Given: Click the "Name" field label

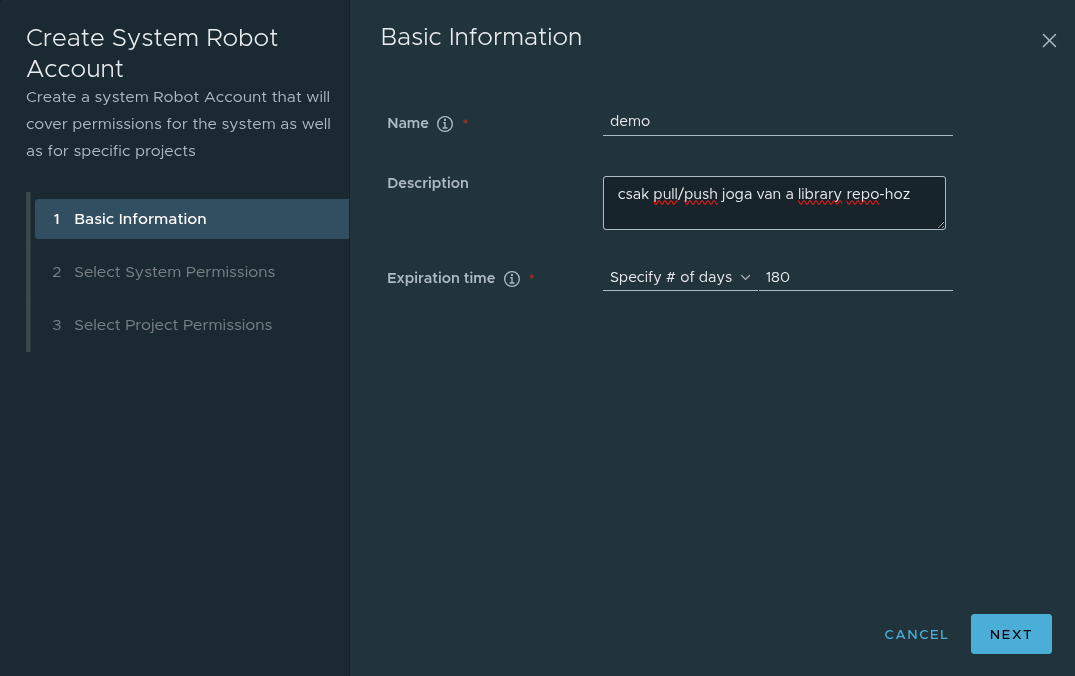Looking at the screenshot, I should point(407,123).
